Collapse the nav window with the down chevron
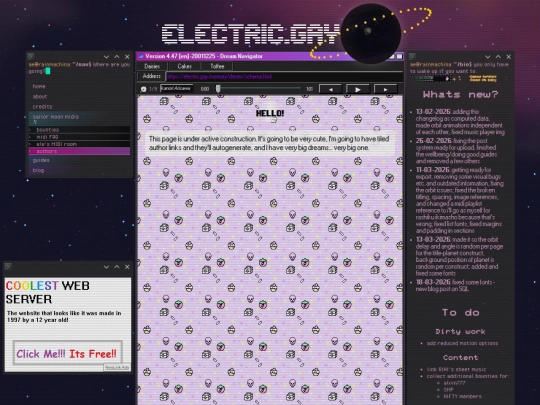Image resolution: width=540 pixels, height=405 pixels. (x=106, y=57)
